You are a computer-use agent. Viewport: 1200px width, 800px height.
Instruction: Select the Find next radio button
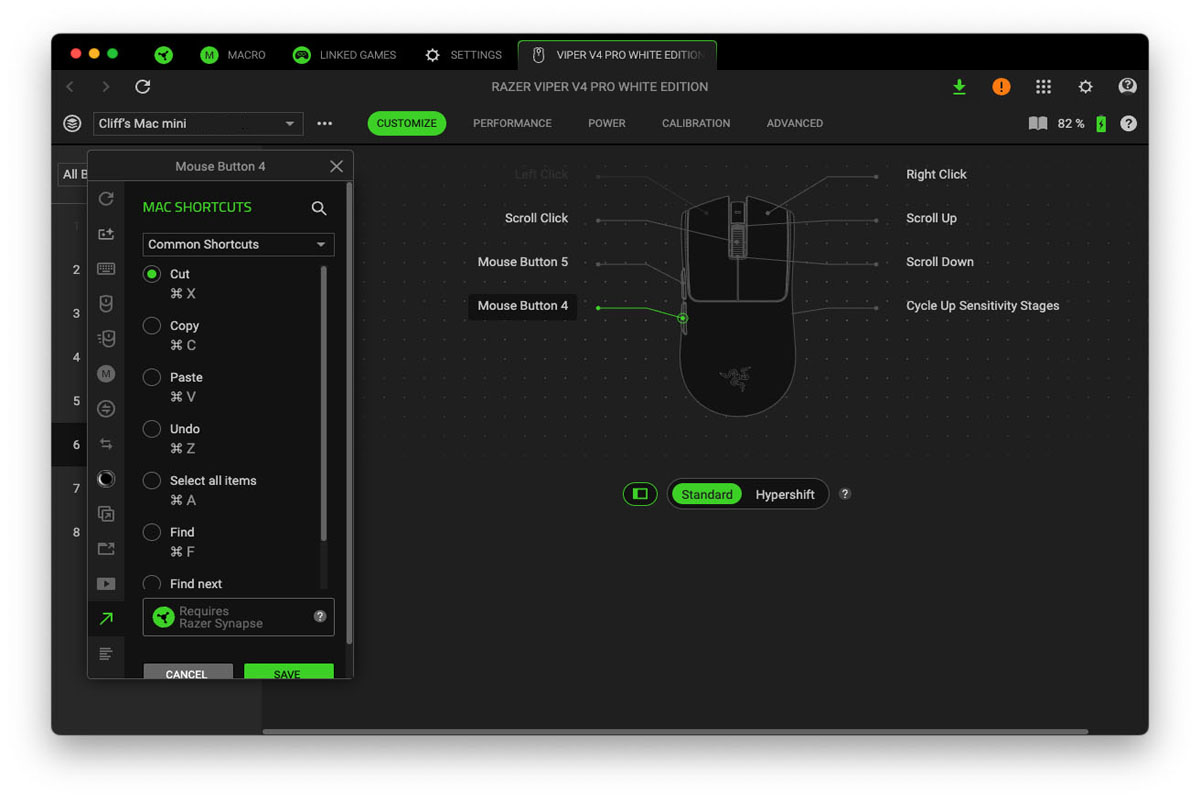[152, 583]
